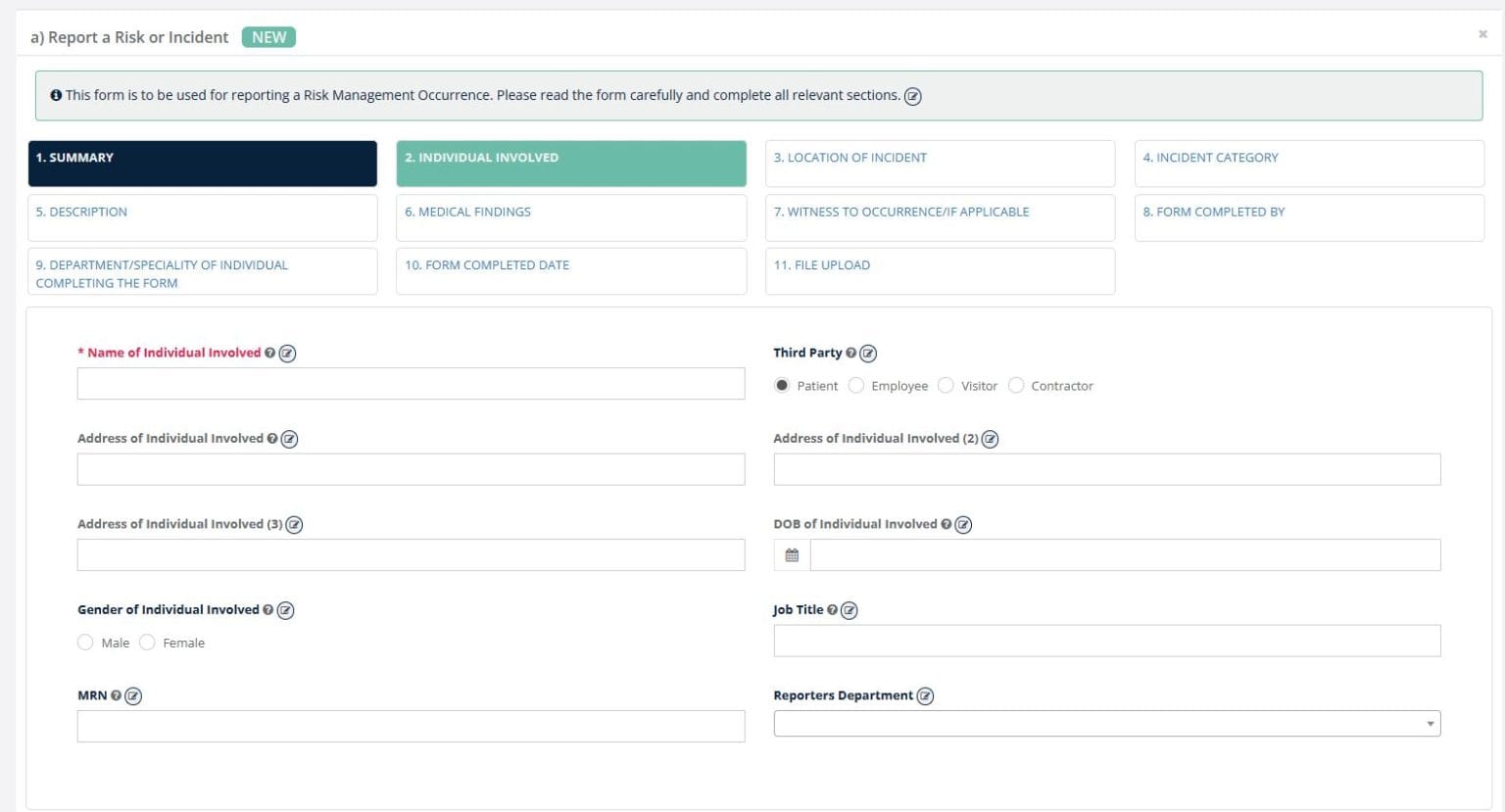Click the edit icon beside Reporters Department
The width and height of the screenshot is (1505, 812).
pyautogui.click(x=926, y=695)
